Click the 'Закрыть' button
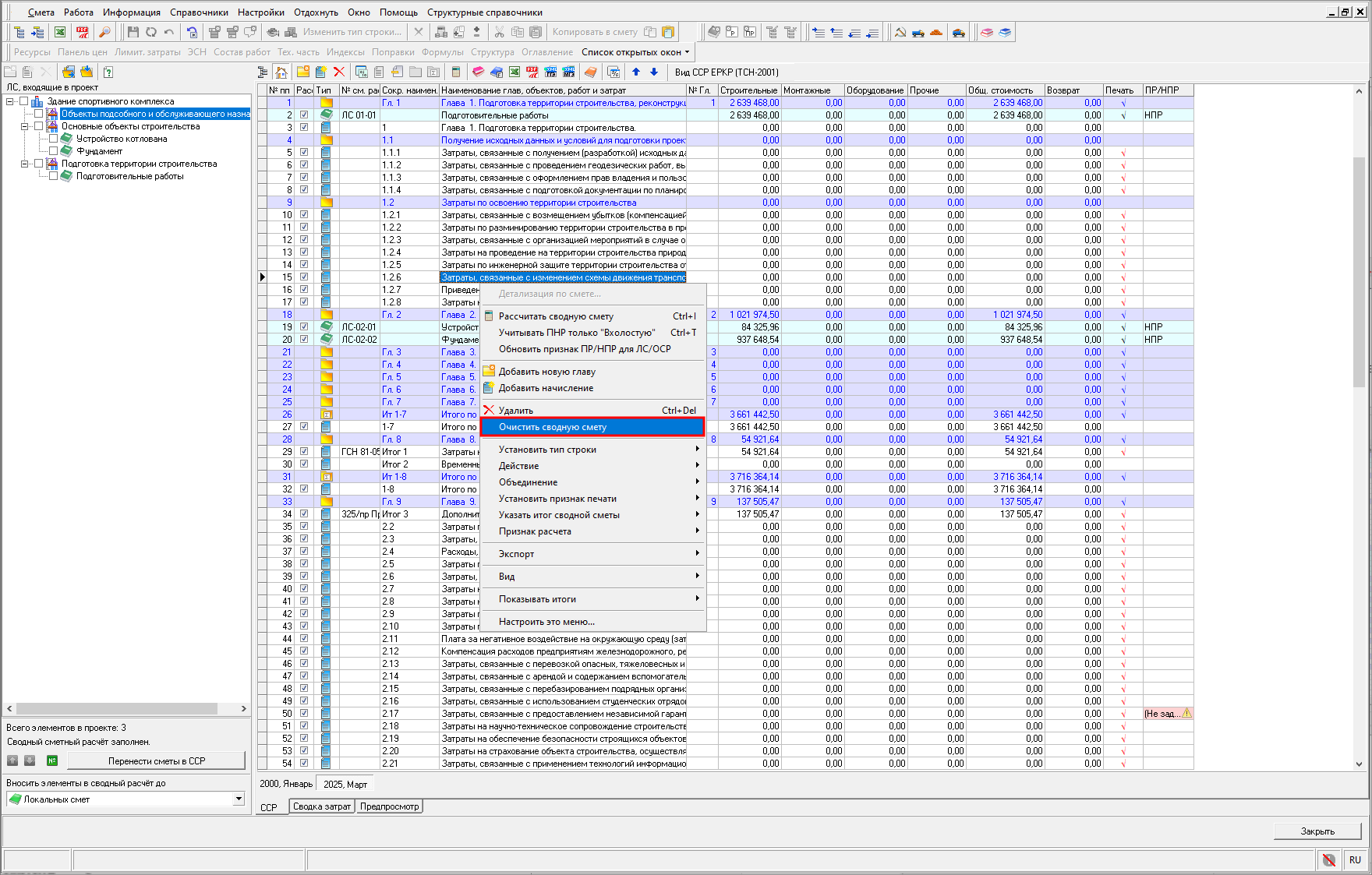 click(1317, 831)
